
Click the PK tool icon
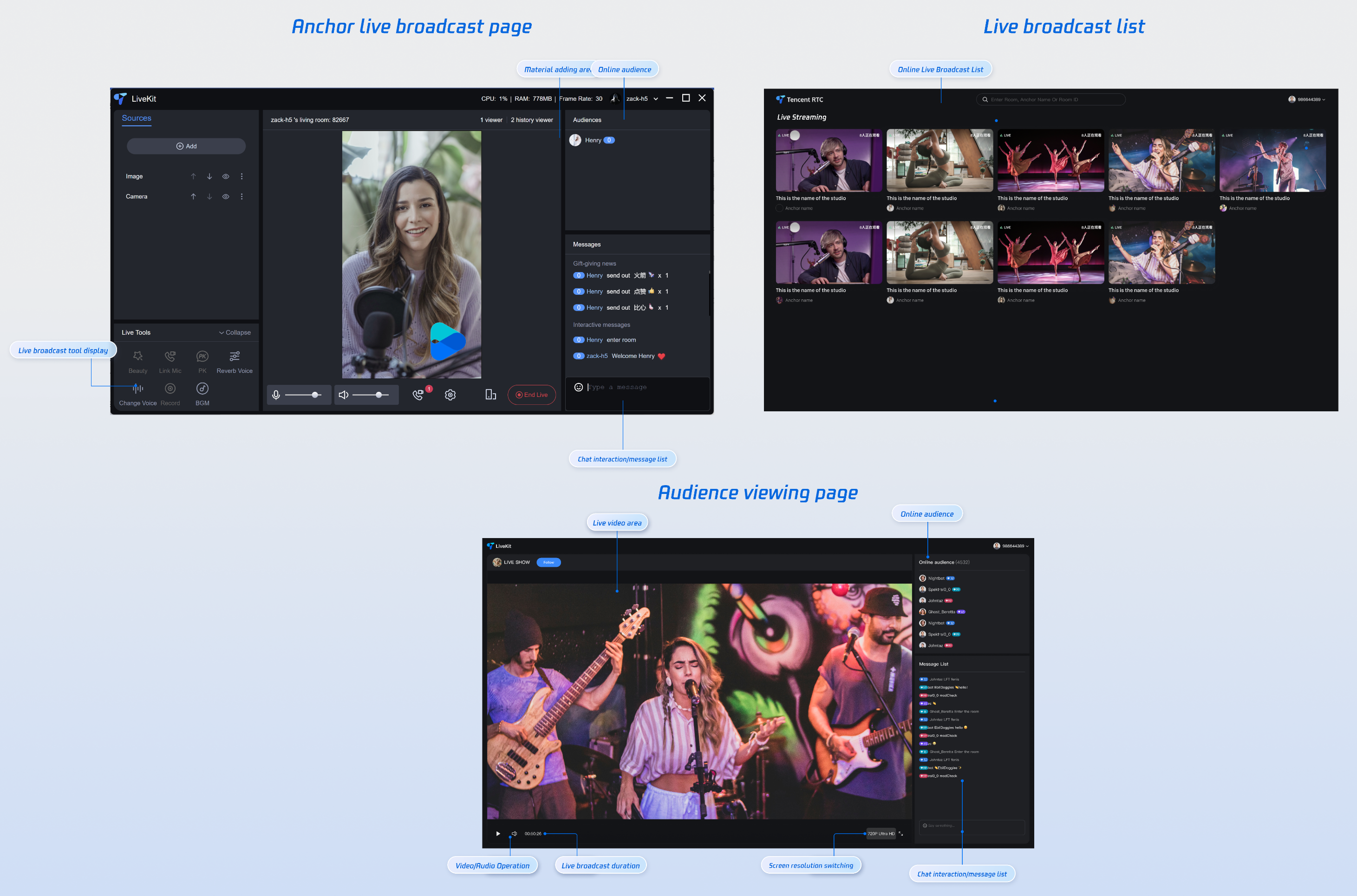click(202, 357)
